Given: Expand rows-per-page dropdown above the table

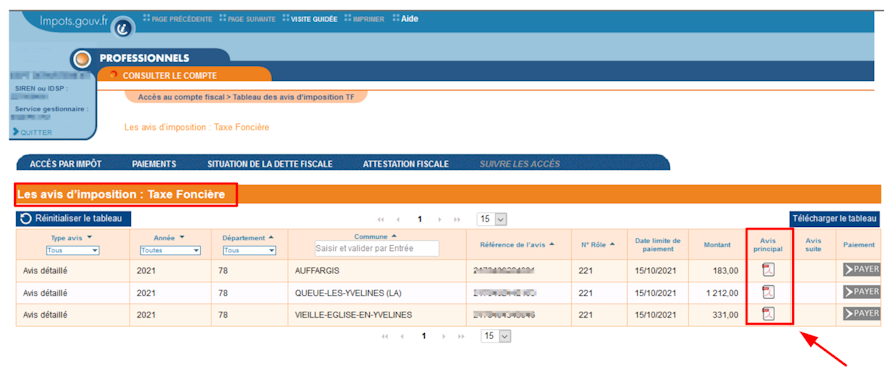Looking at the screenshot, I should click(493, 219).
